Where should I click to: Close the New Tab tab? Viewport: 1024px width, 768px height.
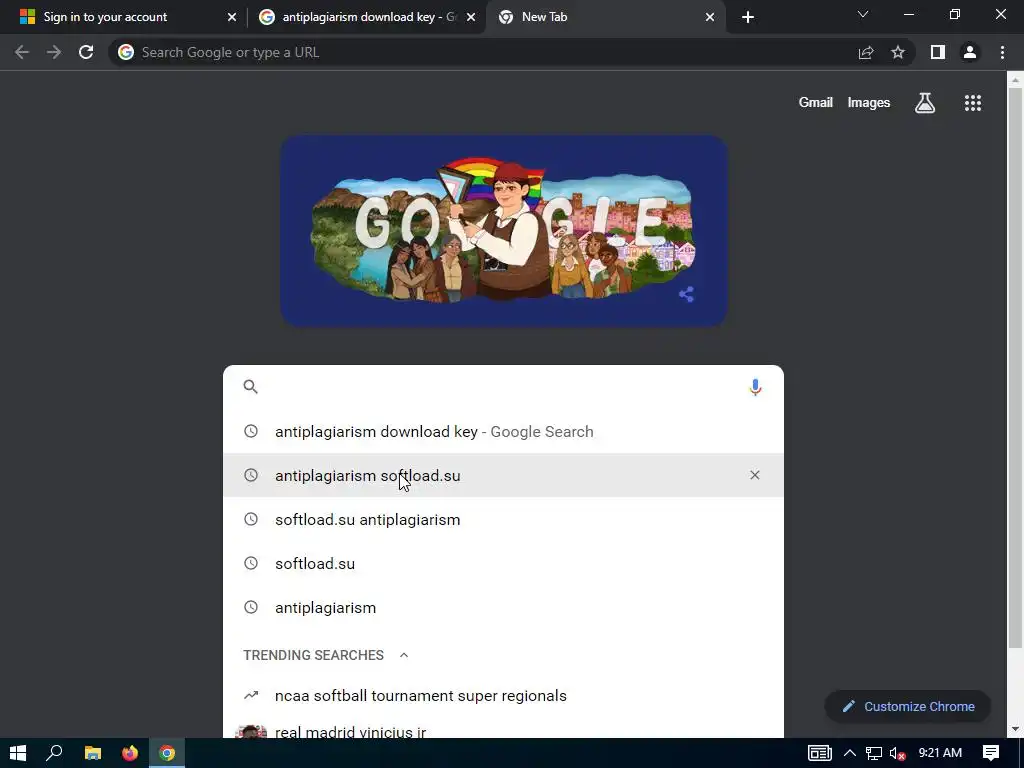(710, 17)
